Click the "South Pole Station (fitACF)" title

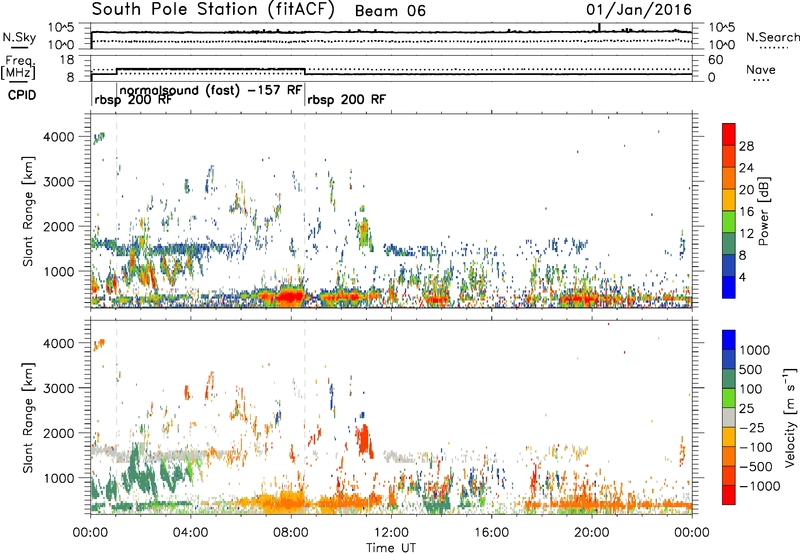[213, 10]
